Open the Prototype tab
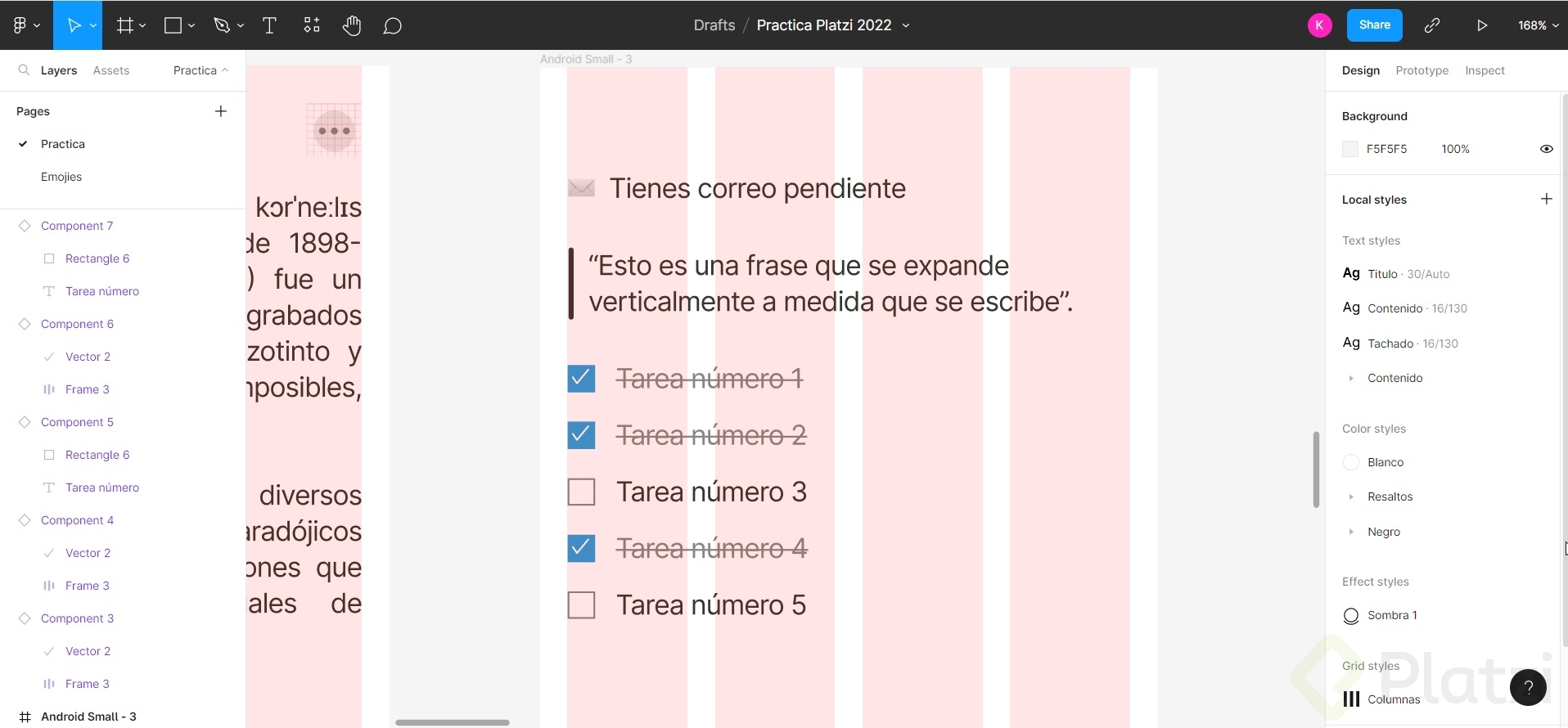Image resolution: width=1568 pixels, height=728 pixels. coord(1422,70)
